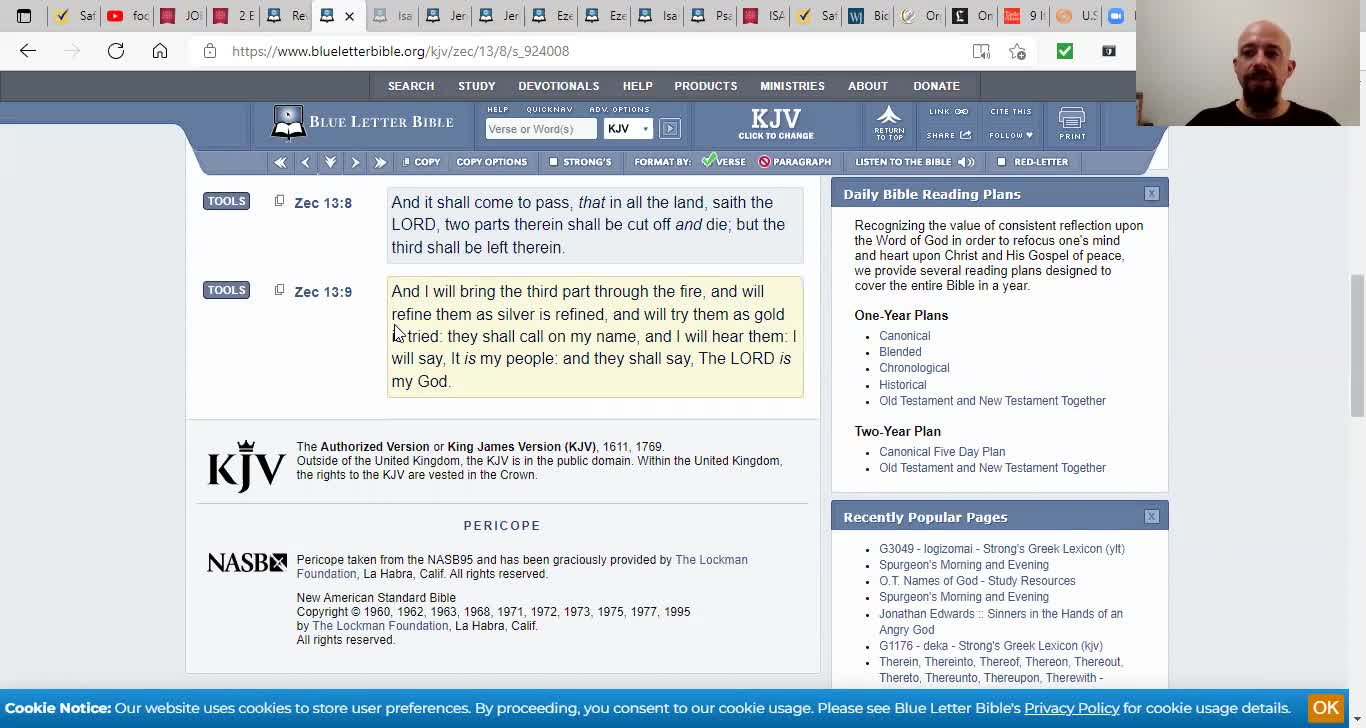Click the page vertical scrollbar thumb
This screenshot has width=1366, height=728.
pyautogui.click(x=1357, y=345)
